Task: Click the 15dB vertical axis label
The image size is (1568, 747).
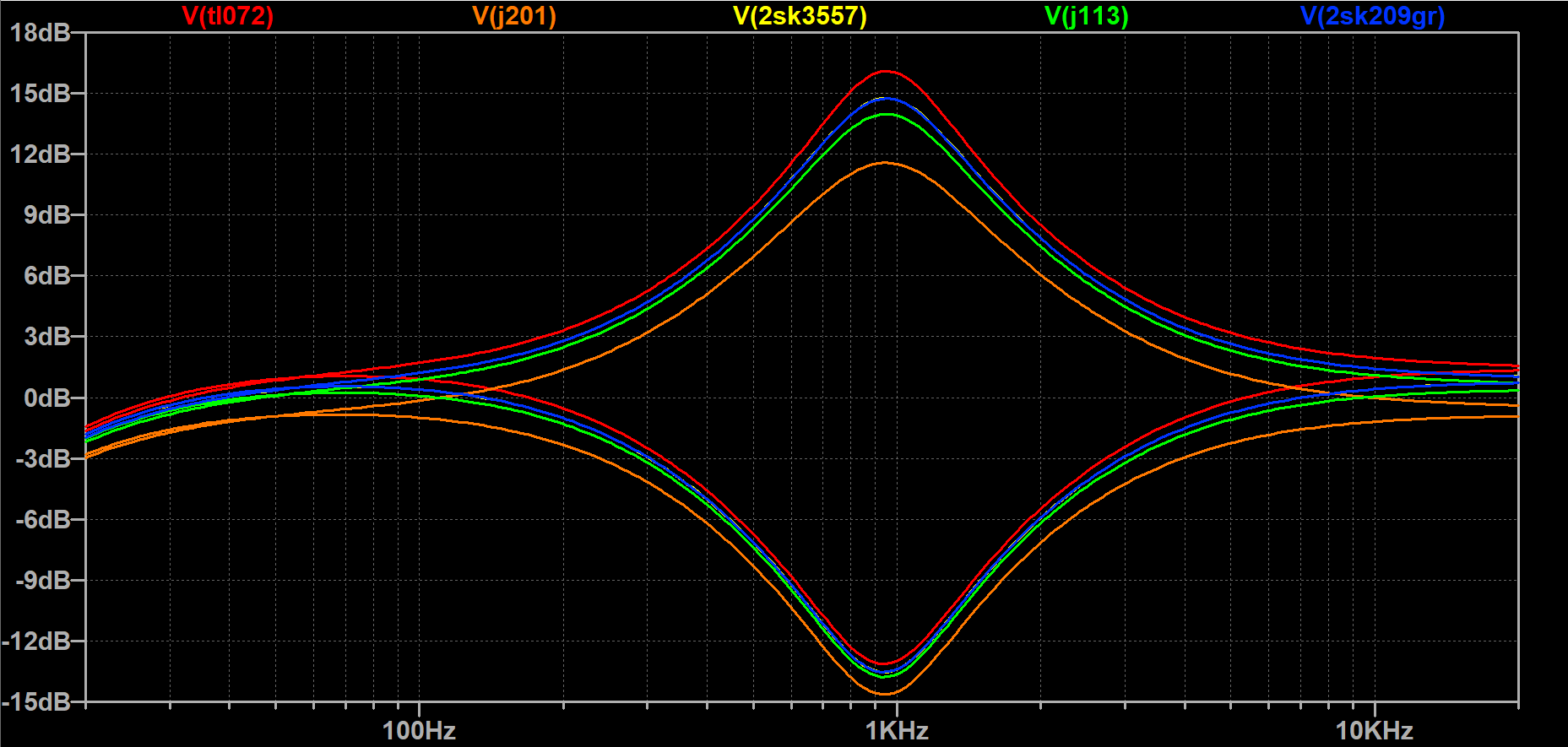Action: [41, 94]
